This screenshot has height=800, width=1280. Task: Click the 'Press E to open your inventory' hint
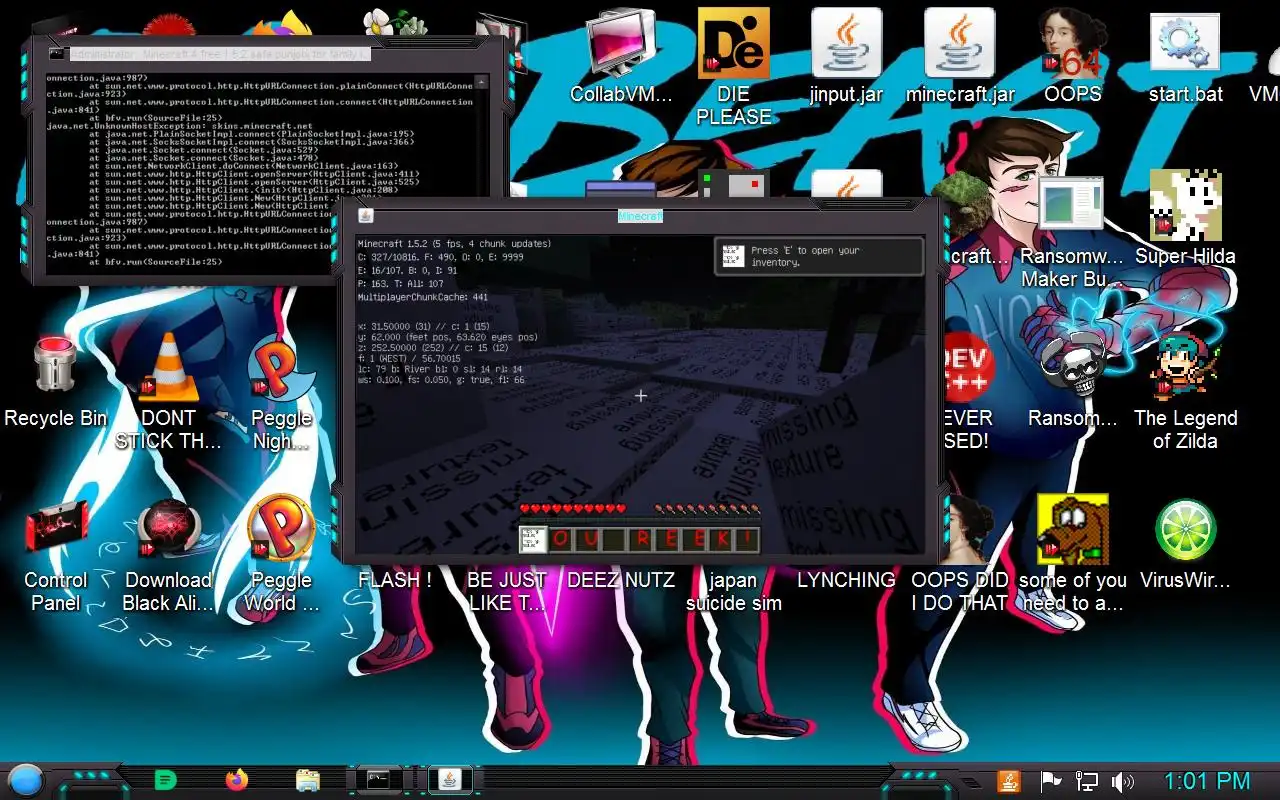click(819, 256)
